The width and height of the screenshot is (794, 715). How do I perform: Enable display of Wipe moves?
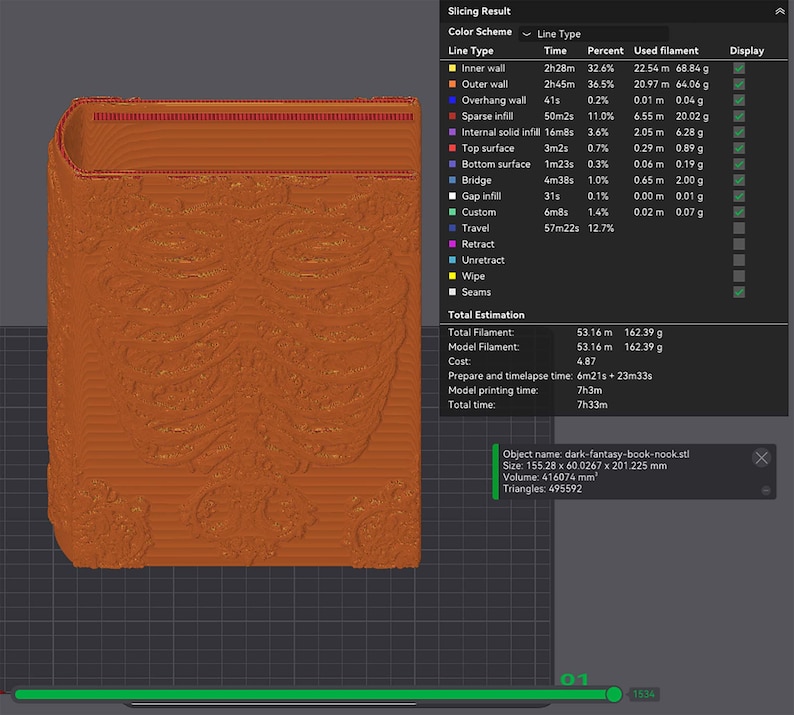[739, 276]
